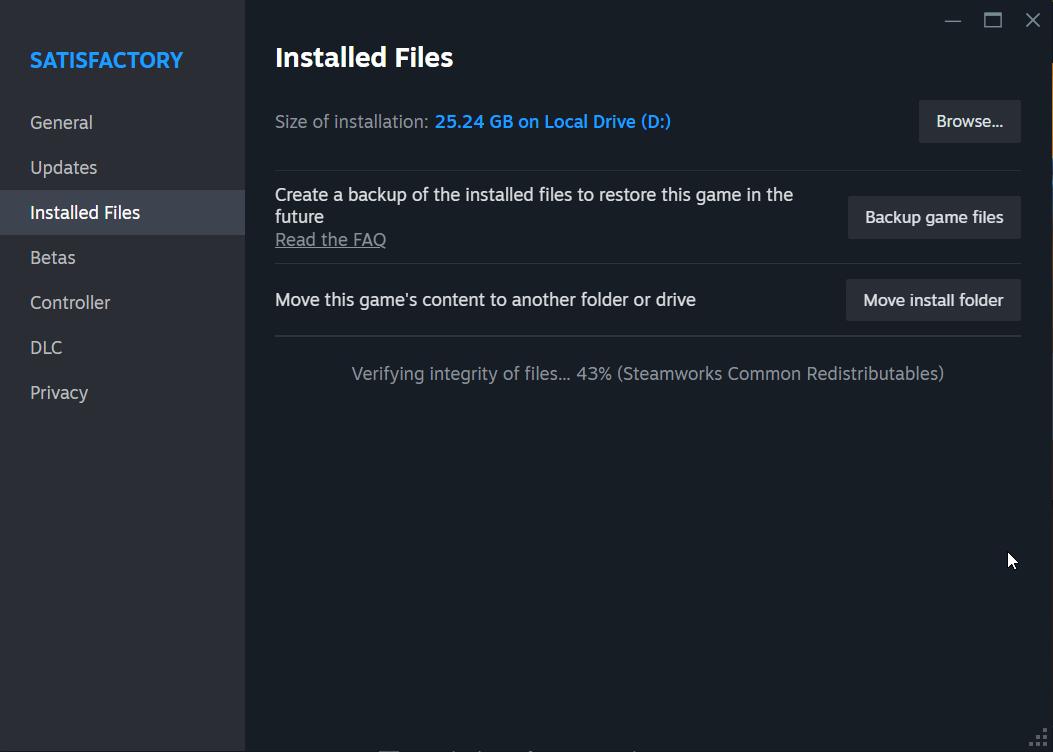The height and width of the screenshot is (752, 1053).
Task: Click the window resize grip icon
Action: point(1038,737)
